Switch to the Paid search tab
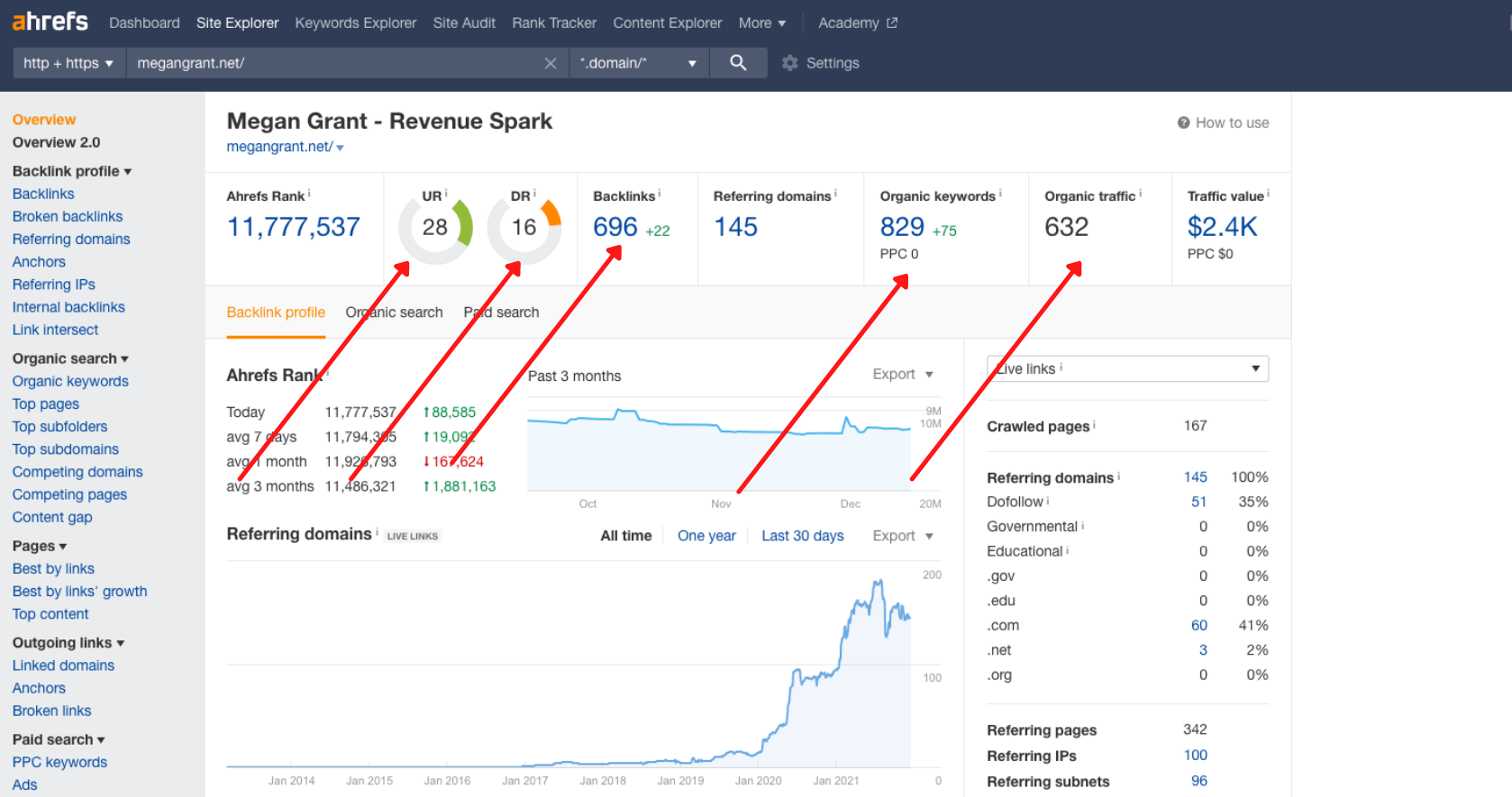The image size is (1512, 797). [501, 312]
